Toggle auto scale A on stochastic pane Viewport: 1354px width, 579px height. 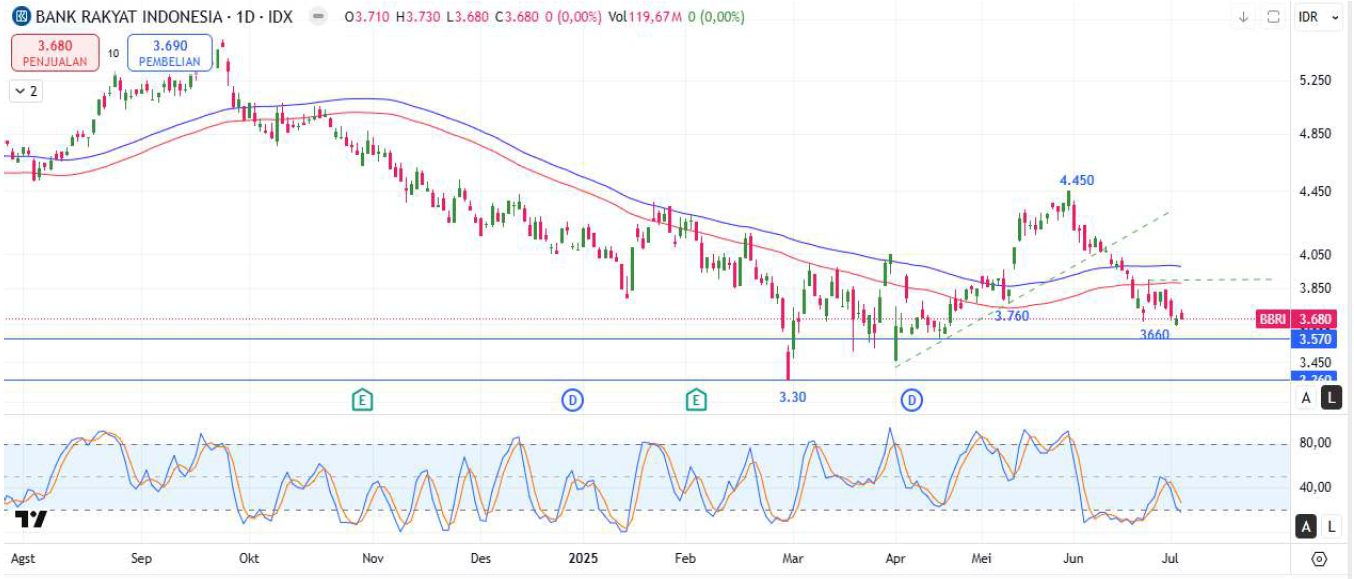click(x=1306, y=526)
